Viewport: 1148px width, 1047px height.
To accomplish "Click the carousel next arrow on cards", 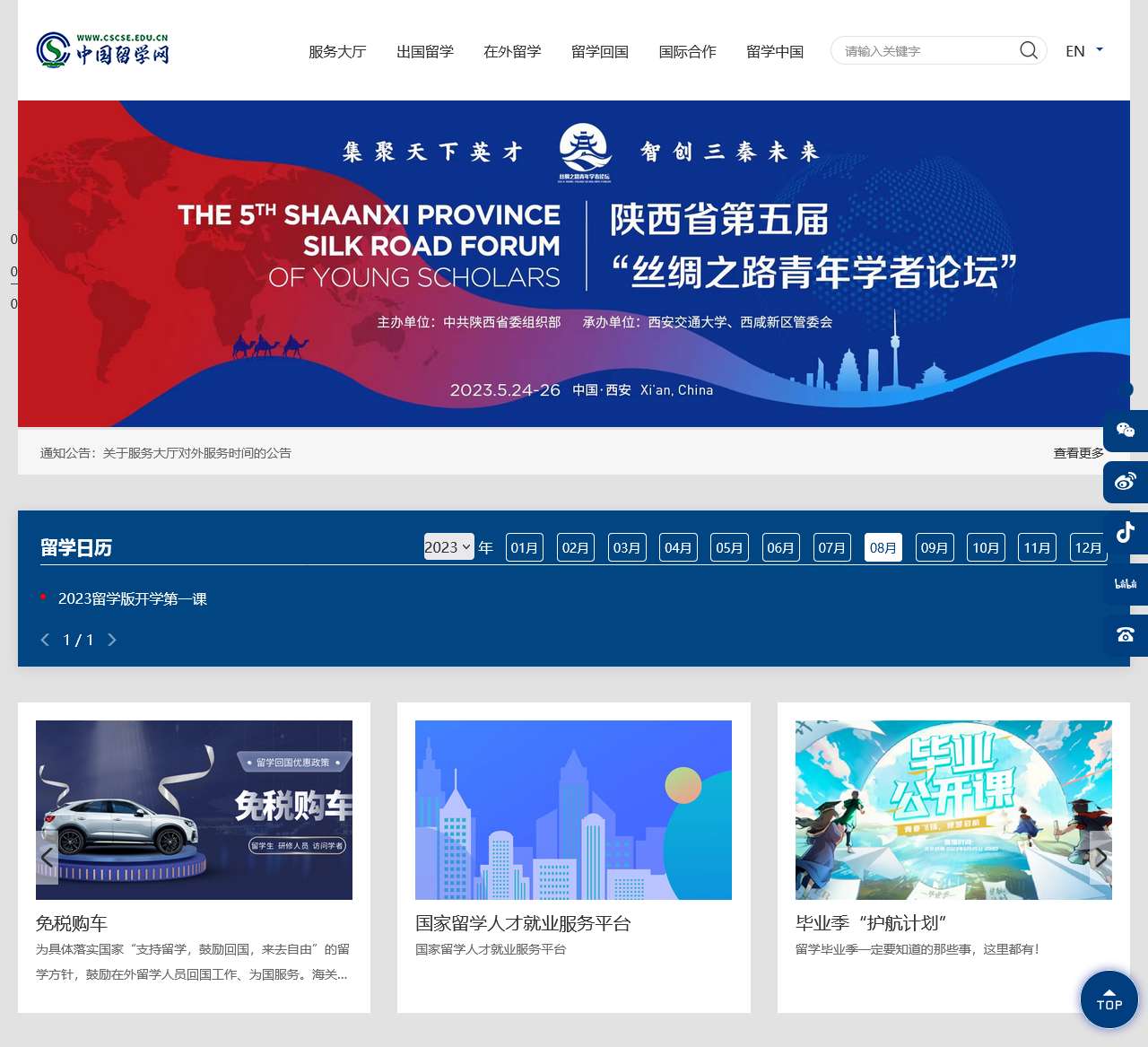I will pos(1100,858).
